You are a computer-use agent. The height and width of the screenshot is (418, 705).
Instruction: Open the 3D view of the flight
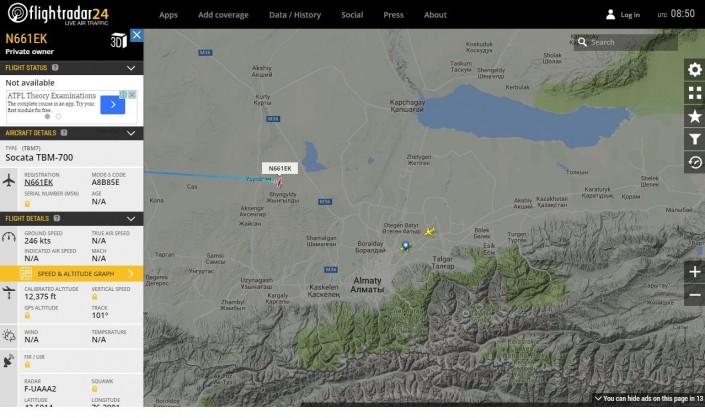[x=117, y=42]
